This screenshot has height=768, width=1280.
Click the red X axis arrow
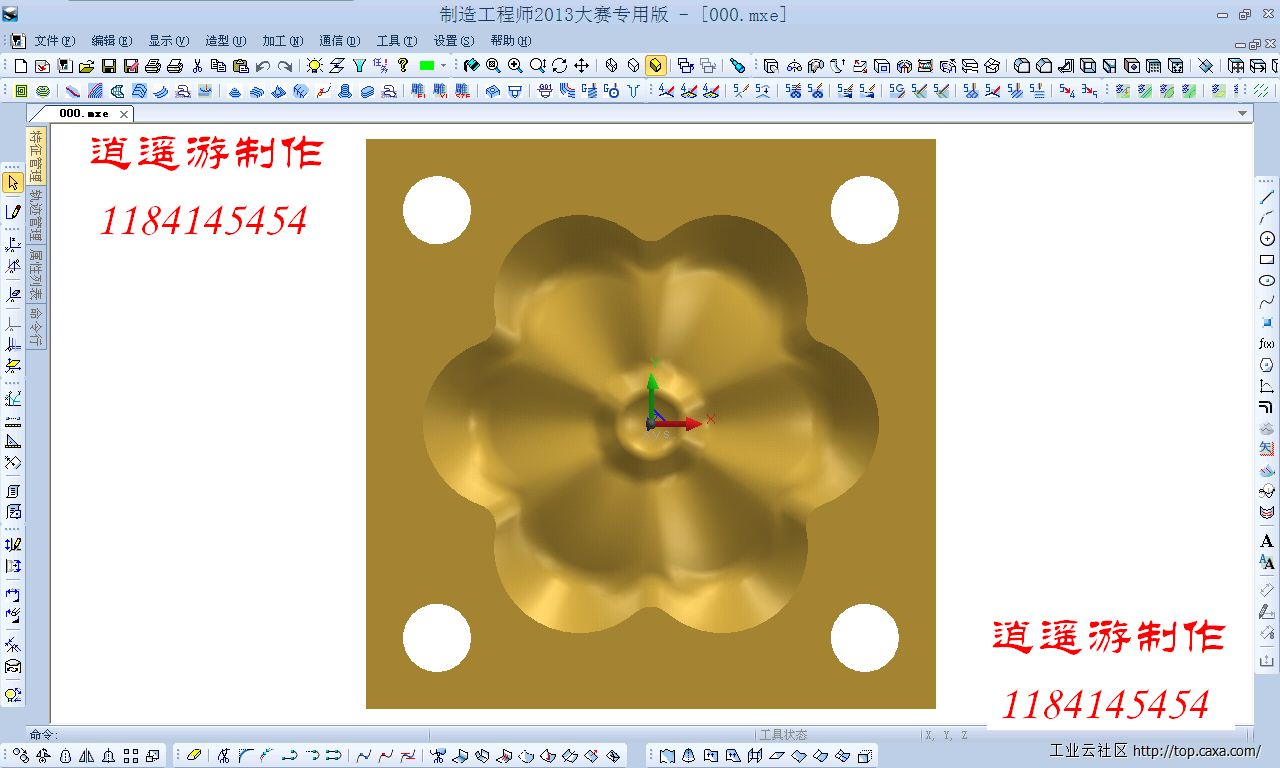point(680,424)
